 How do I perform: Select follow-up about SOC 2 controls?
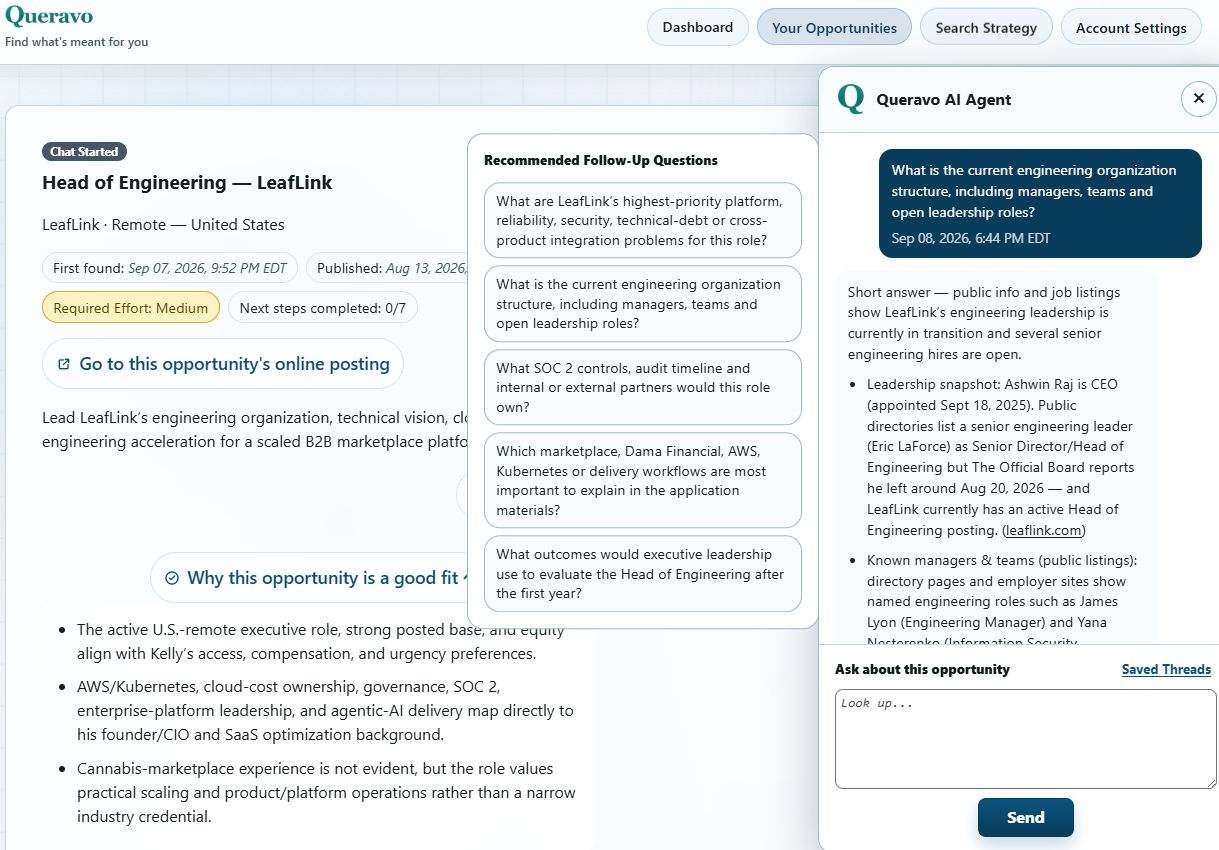[643, 387]
